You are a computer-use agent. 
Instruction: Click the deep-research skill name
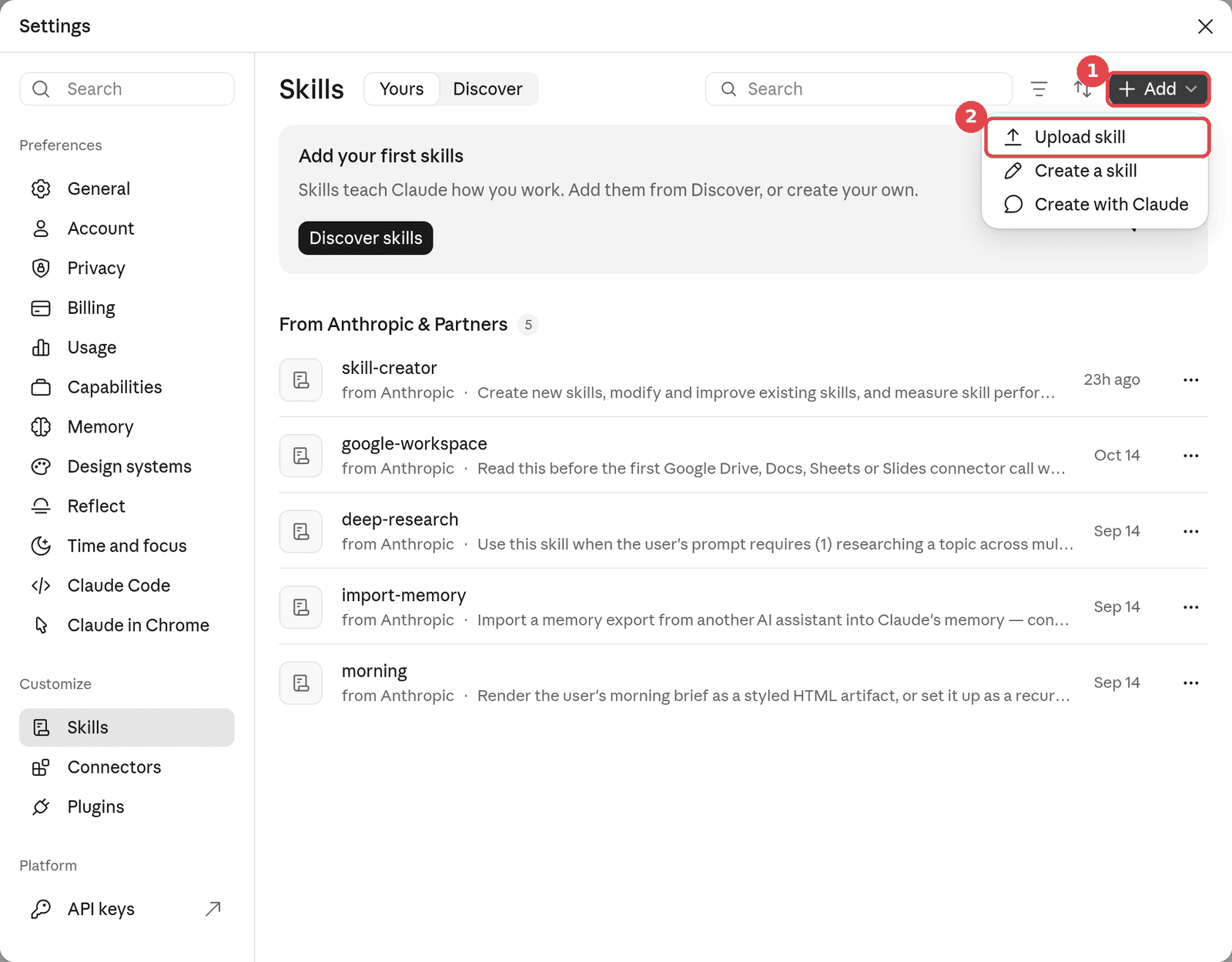[400, 519]
